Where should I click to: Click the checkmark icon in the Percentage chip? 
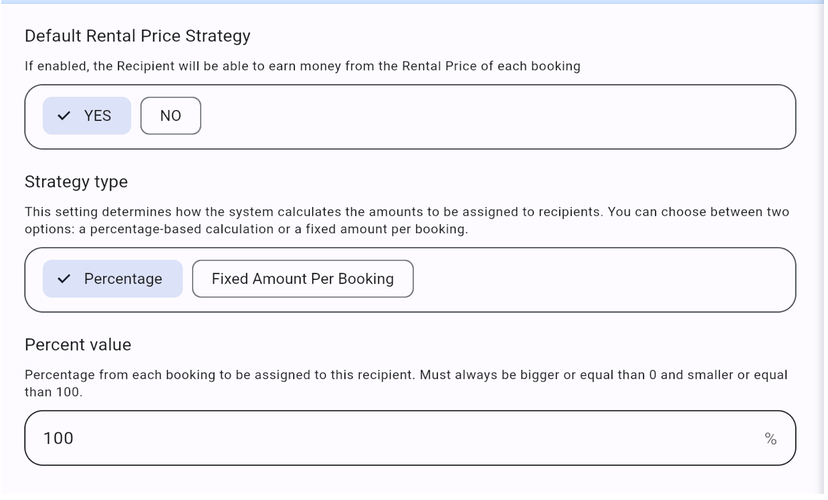tap(64, 279)
